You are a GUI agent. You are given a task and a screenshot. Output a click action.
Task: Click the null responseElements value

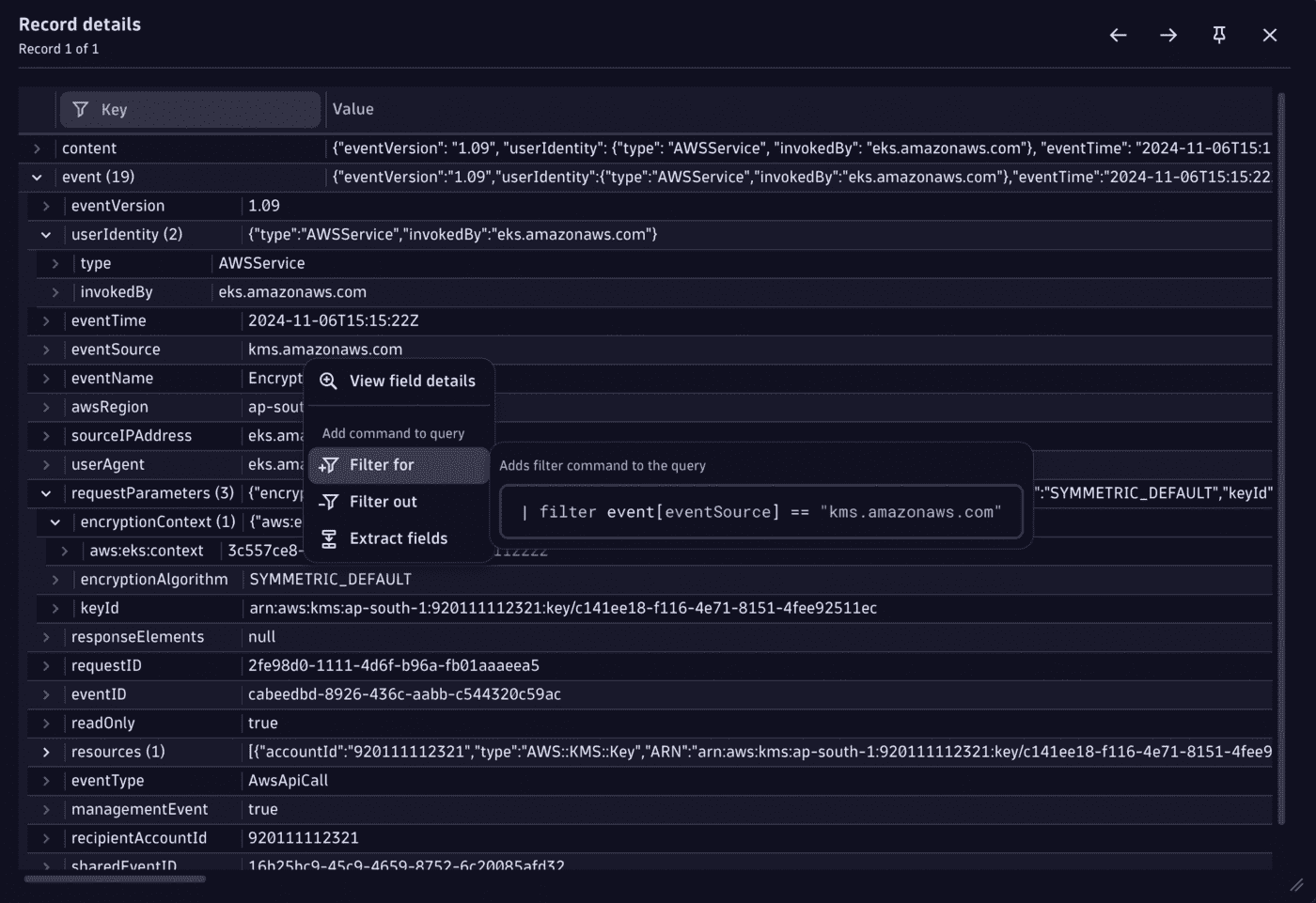[261, 637]
